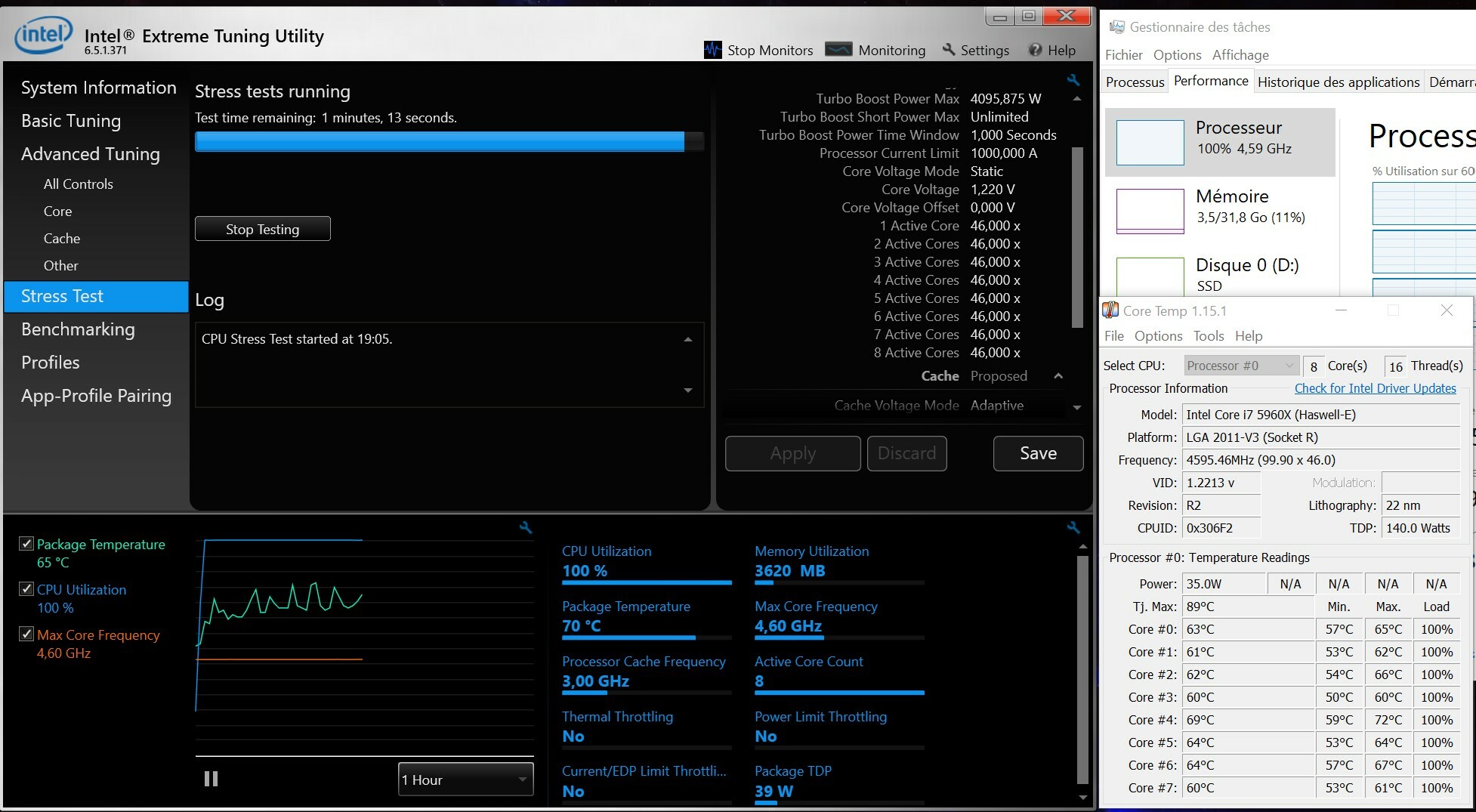Click the Core Temp Model field
This screenshot has width=1476, height=812.
coord(1321,415)
